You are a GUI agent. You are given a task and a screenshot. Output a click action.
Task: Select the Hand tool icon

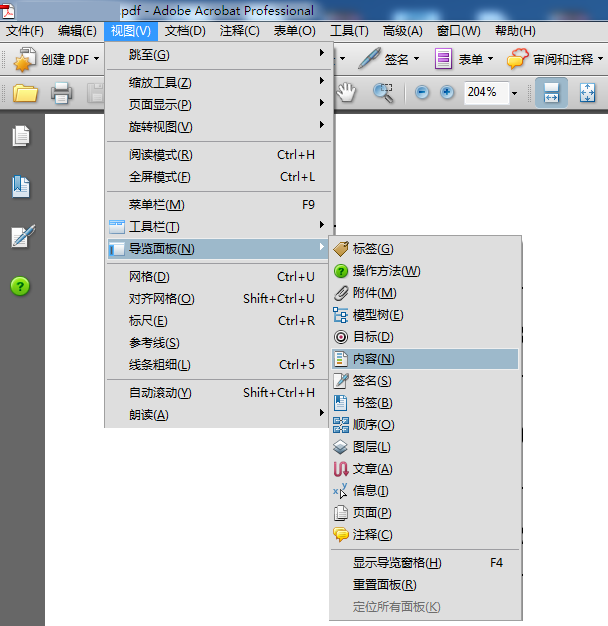(346, 93)
